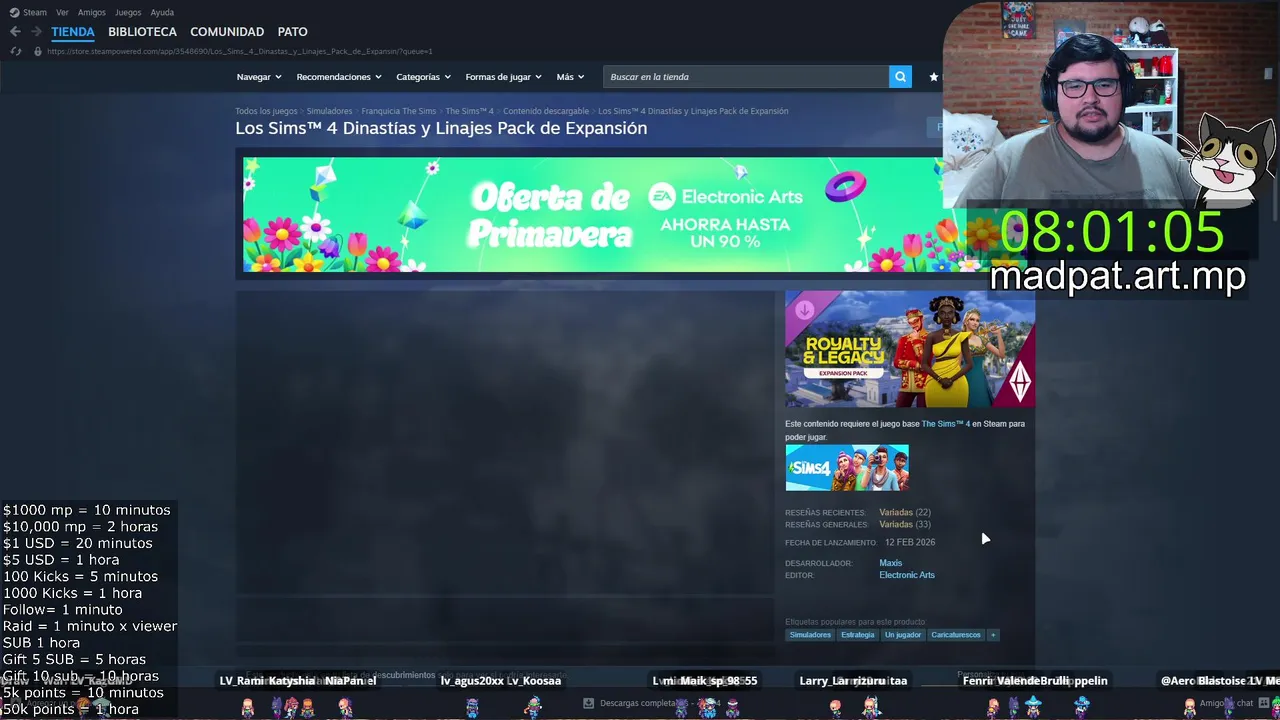
Task: Click the store URL address bar
Action: click(x=240, y=51)
